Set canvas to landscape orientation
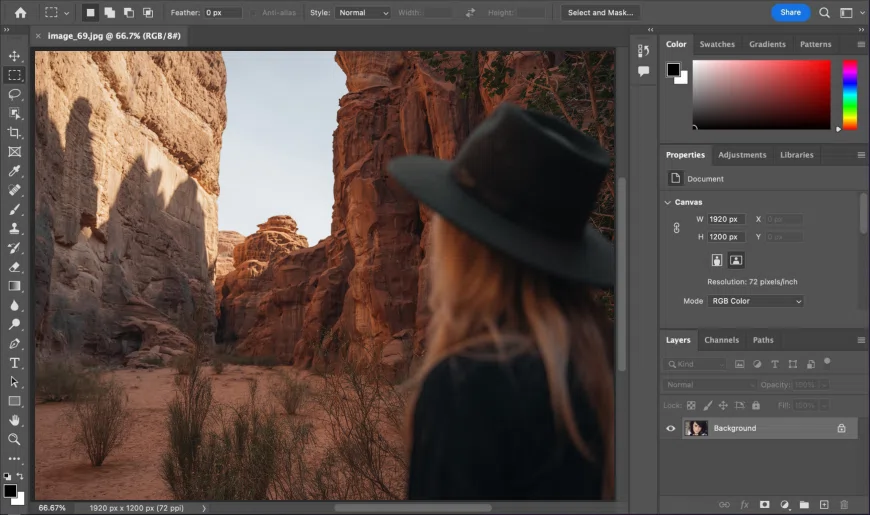This screenshot has height=515, width=870. tap(736, 260)
